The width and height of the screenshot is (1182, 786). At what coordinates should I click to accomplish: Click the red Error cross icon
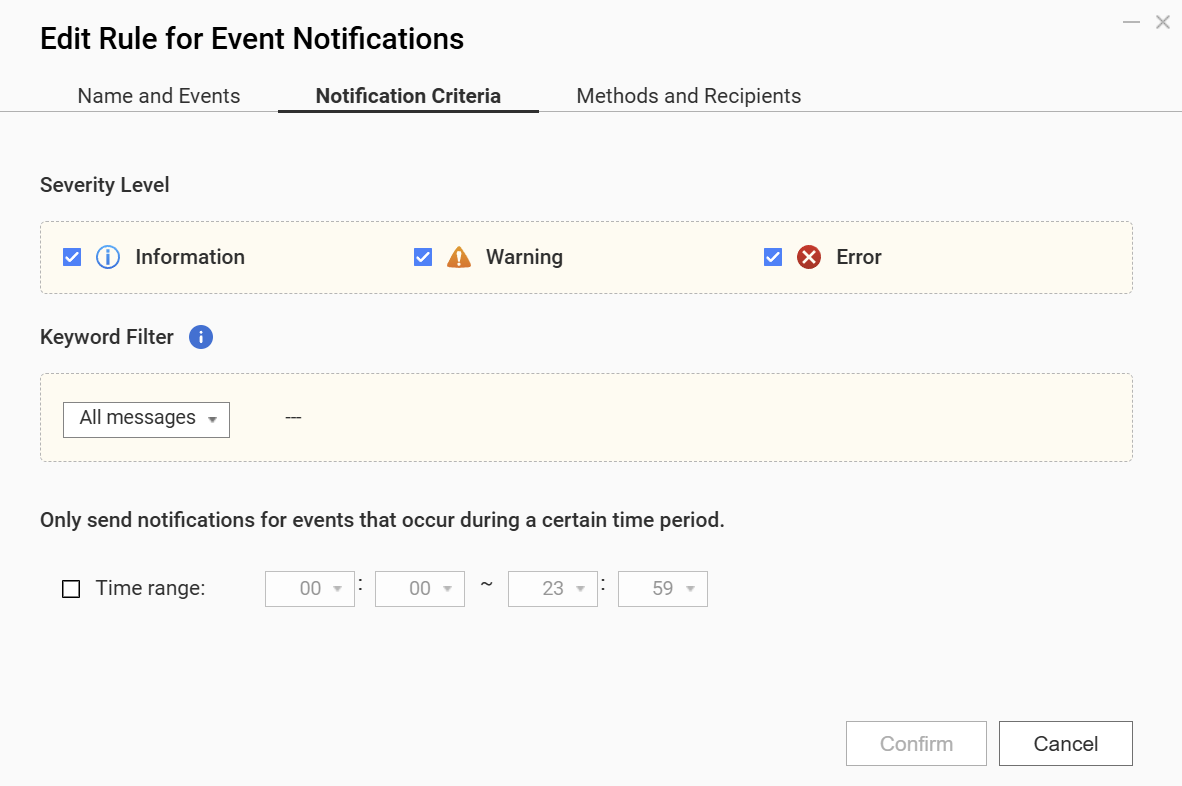808,257
